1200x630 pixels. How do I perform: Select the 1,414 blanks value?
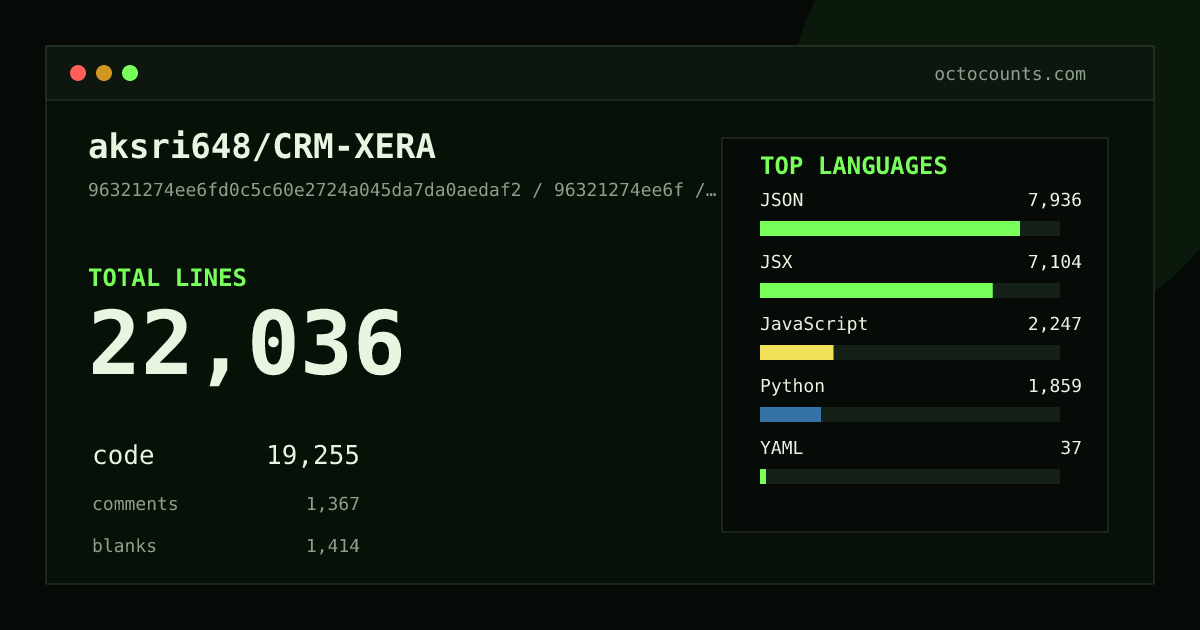333,546
